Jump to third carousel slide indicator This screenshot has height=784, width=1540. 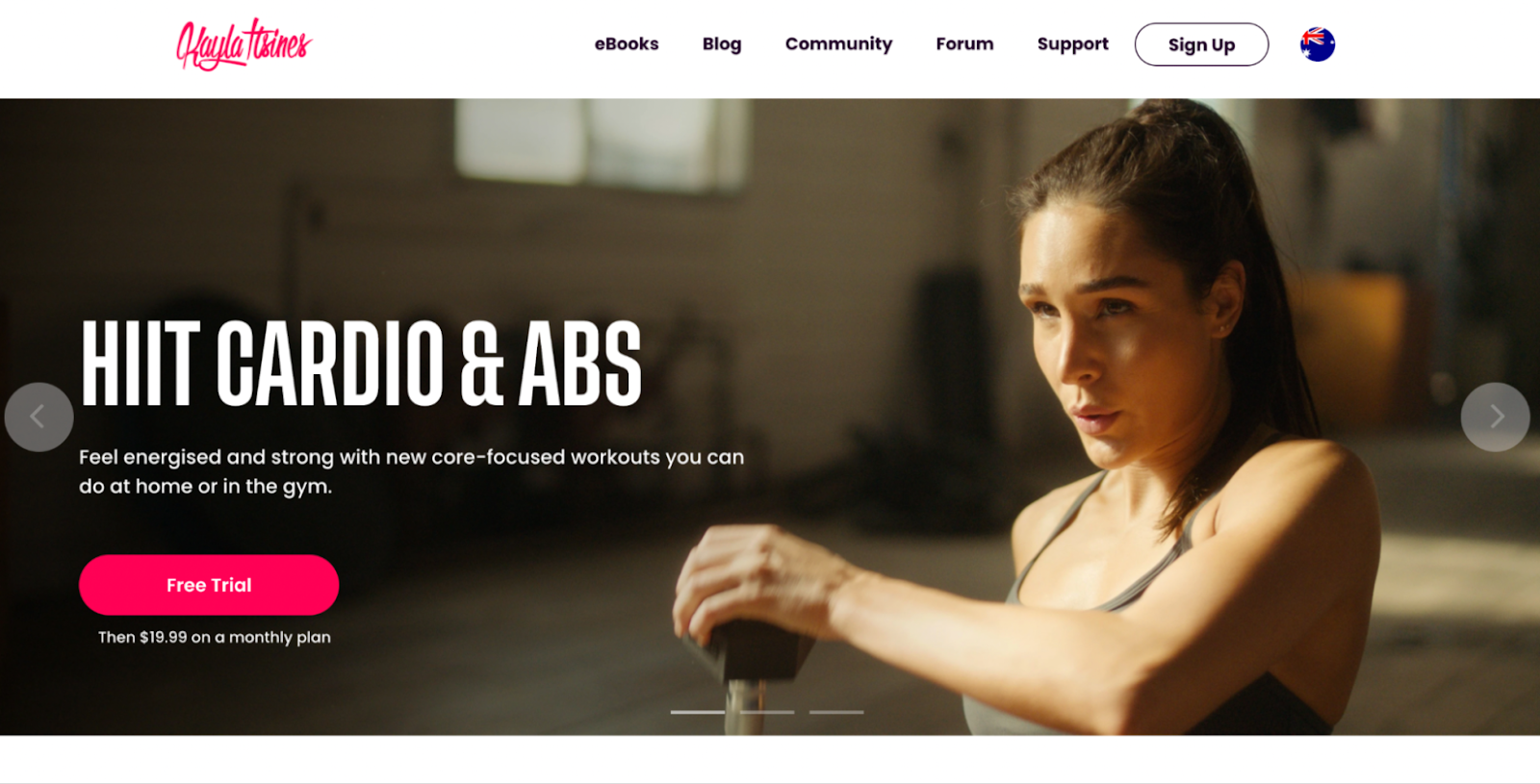coord(836,712)
